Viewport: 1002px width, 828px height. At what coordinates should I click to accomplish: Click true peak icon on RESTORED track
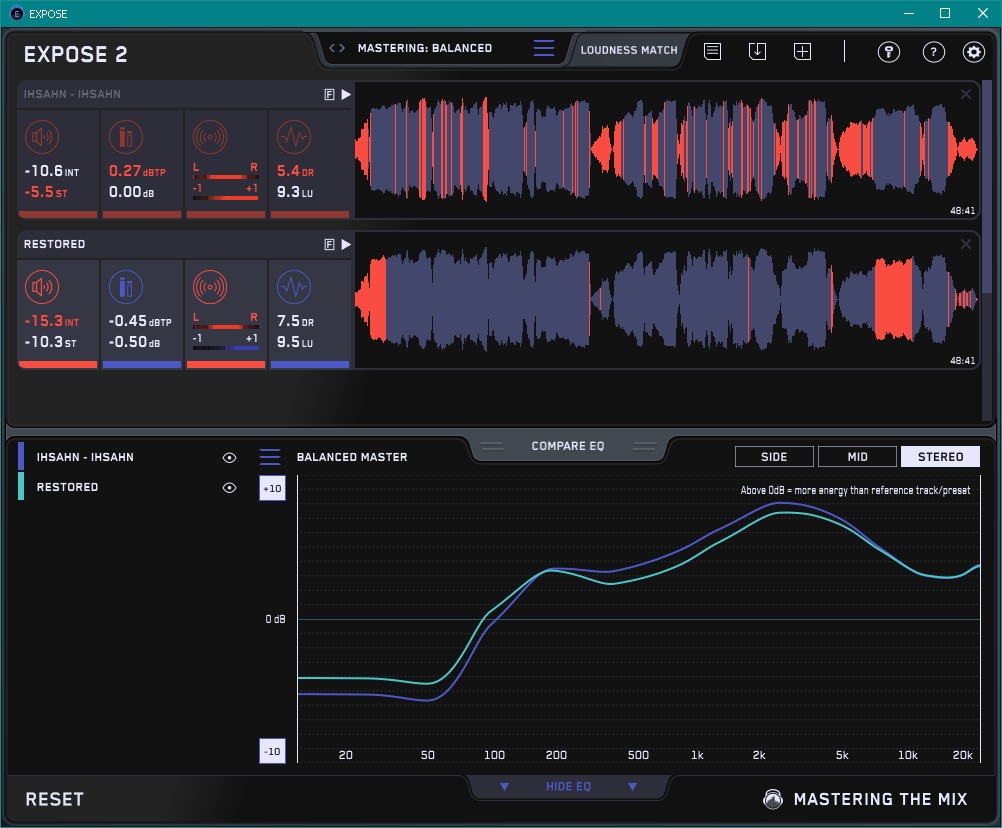click(124, 288)
